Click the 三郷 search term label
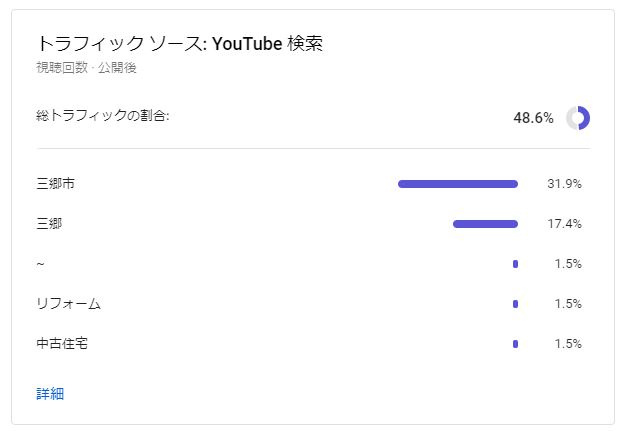Viewport: 625px width, 435px height. pyautogui.click(x=49, y=224)
